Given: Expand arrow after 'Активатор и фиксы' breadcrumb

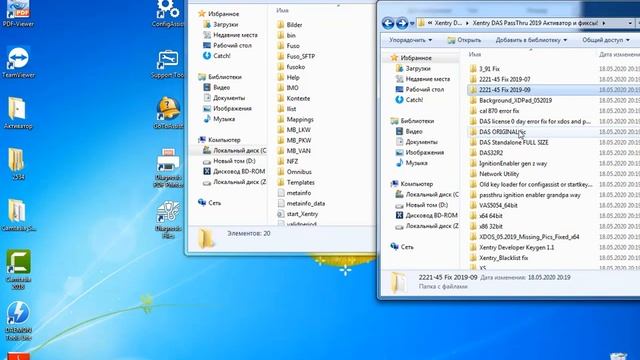Looking at the screenshot, I should 604,23.
